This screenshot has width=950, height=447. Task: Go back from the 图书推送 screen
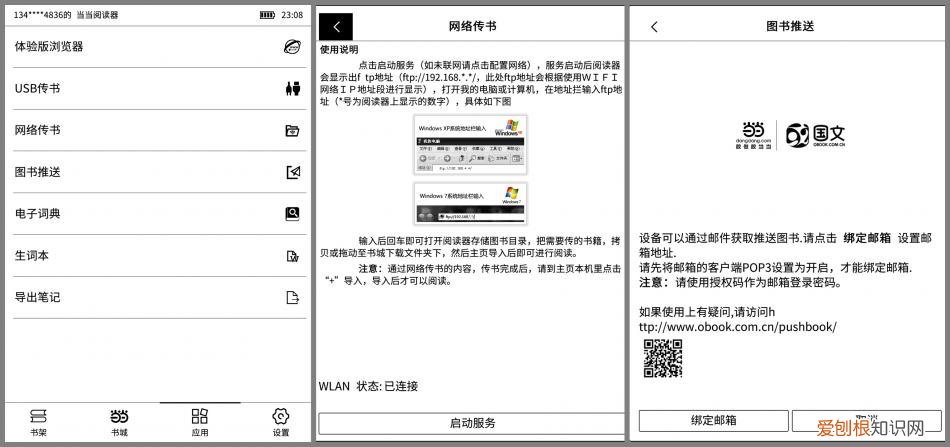point(654,27)
